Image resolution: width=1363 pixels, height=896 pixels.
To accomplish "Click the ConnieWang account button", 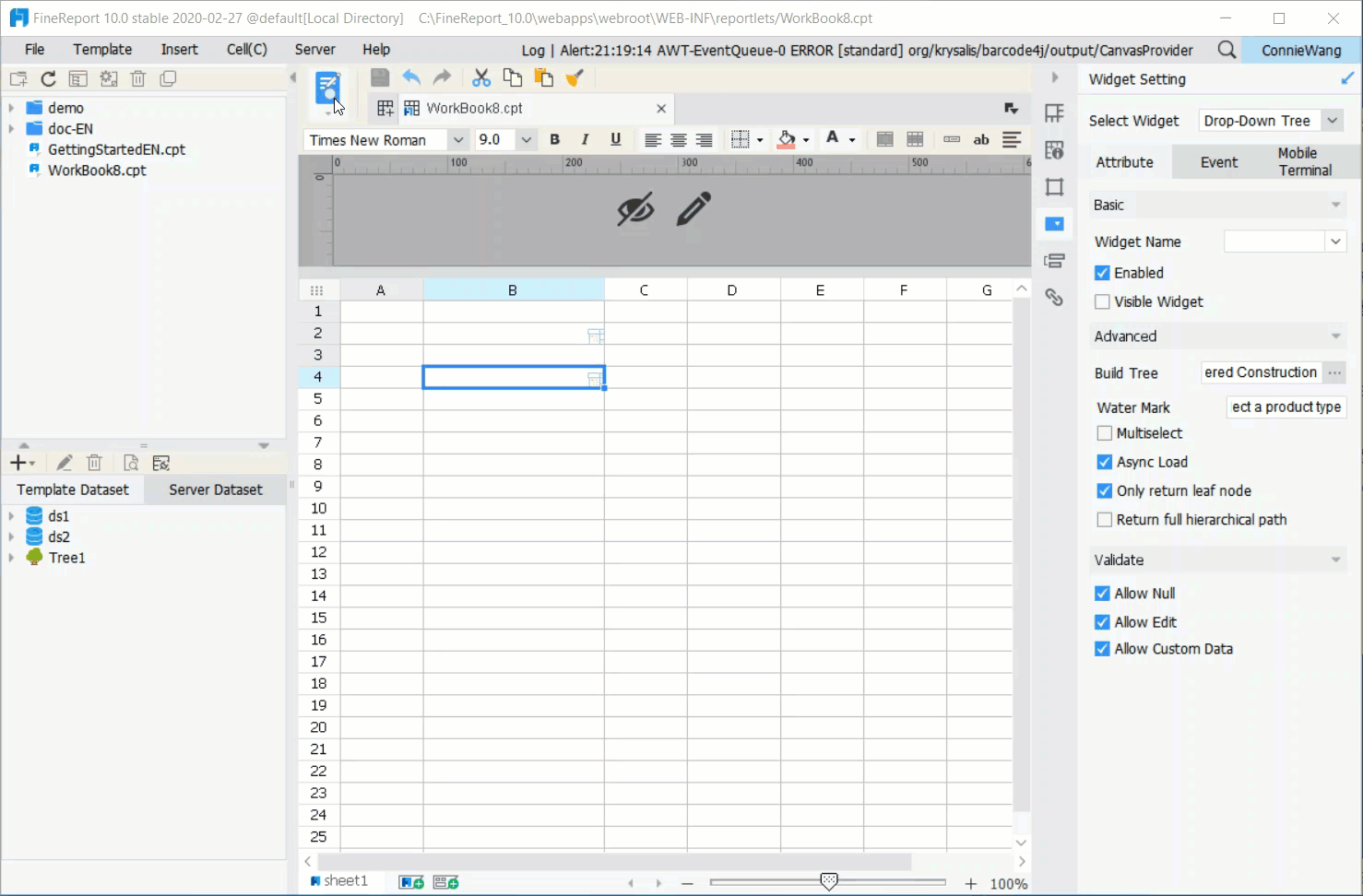I will [x=1300, y=49].
